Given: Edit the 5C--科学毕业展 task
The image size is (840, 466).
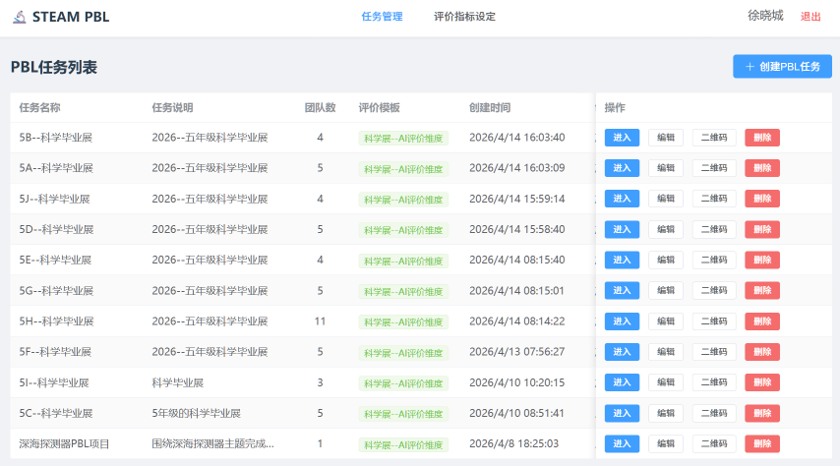Looking at the screenshot, I should pyautogui.click(x=665, y=413).
